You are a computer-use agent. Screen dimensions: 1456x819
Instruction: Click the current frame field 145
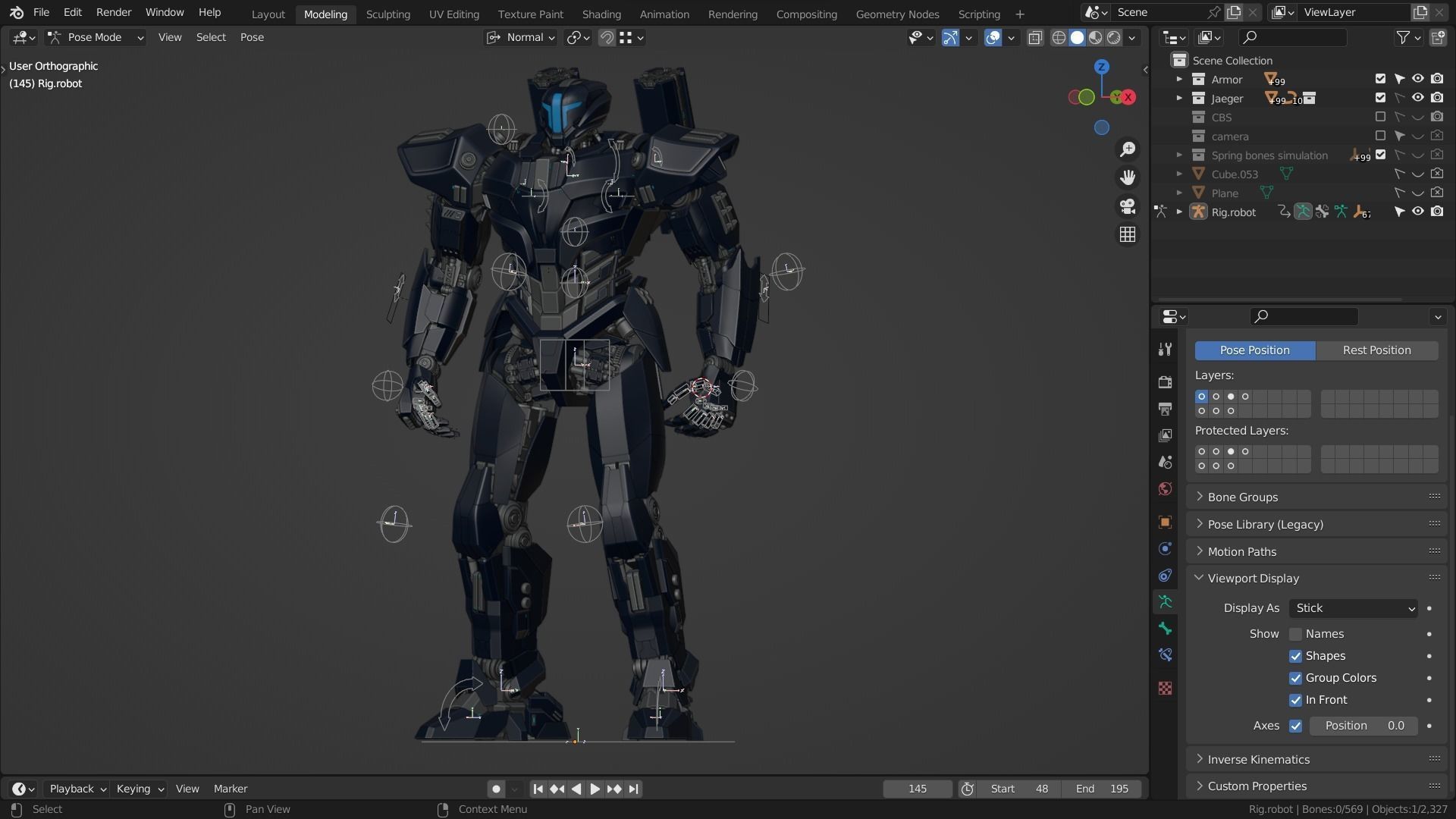[918, 789]
